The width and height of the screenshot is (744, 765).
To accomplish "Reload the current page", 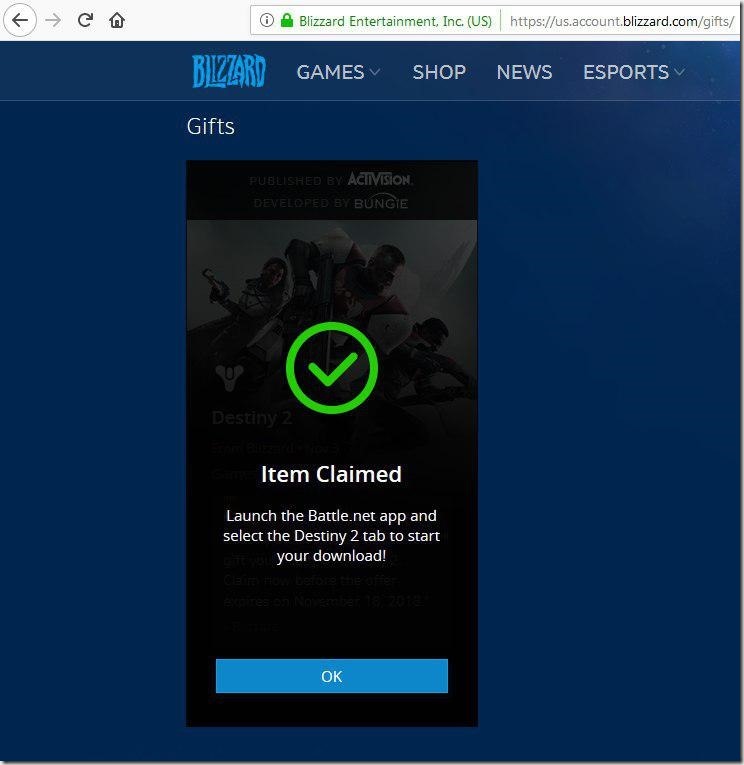I will pyautogui.click(x=86, y=20).
